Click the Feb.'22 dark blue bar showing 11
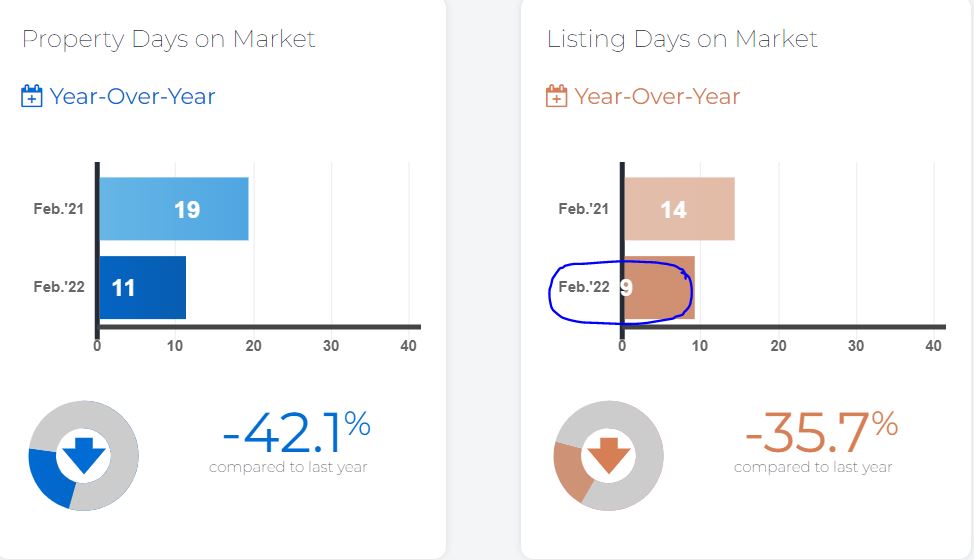The width and height of the screenshot is (974, 560). 142,288
